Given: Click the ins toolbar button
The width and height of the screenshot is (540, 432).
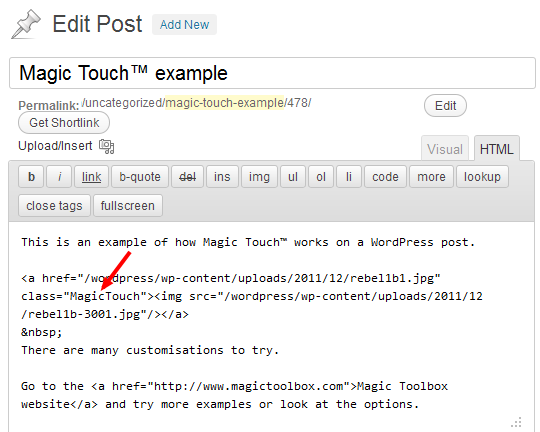Looking at the screenshot, I should (222, 177).
